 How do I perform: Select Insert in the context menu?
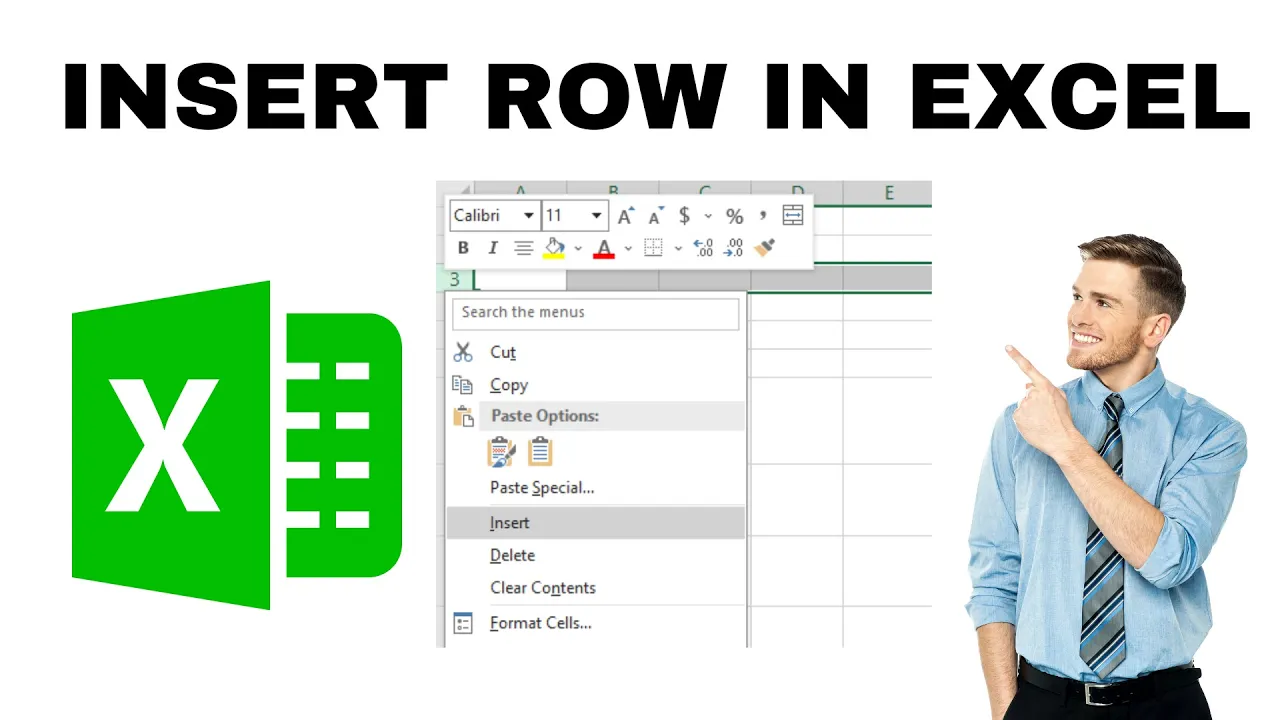pos(596,523)
